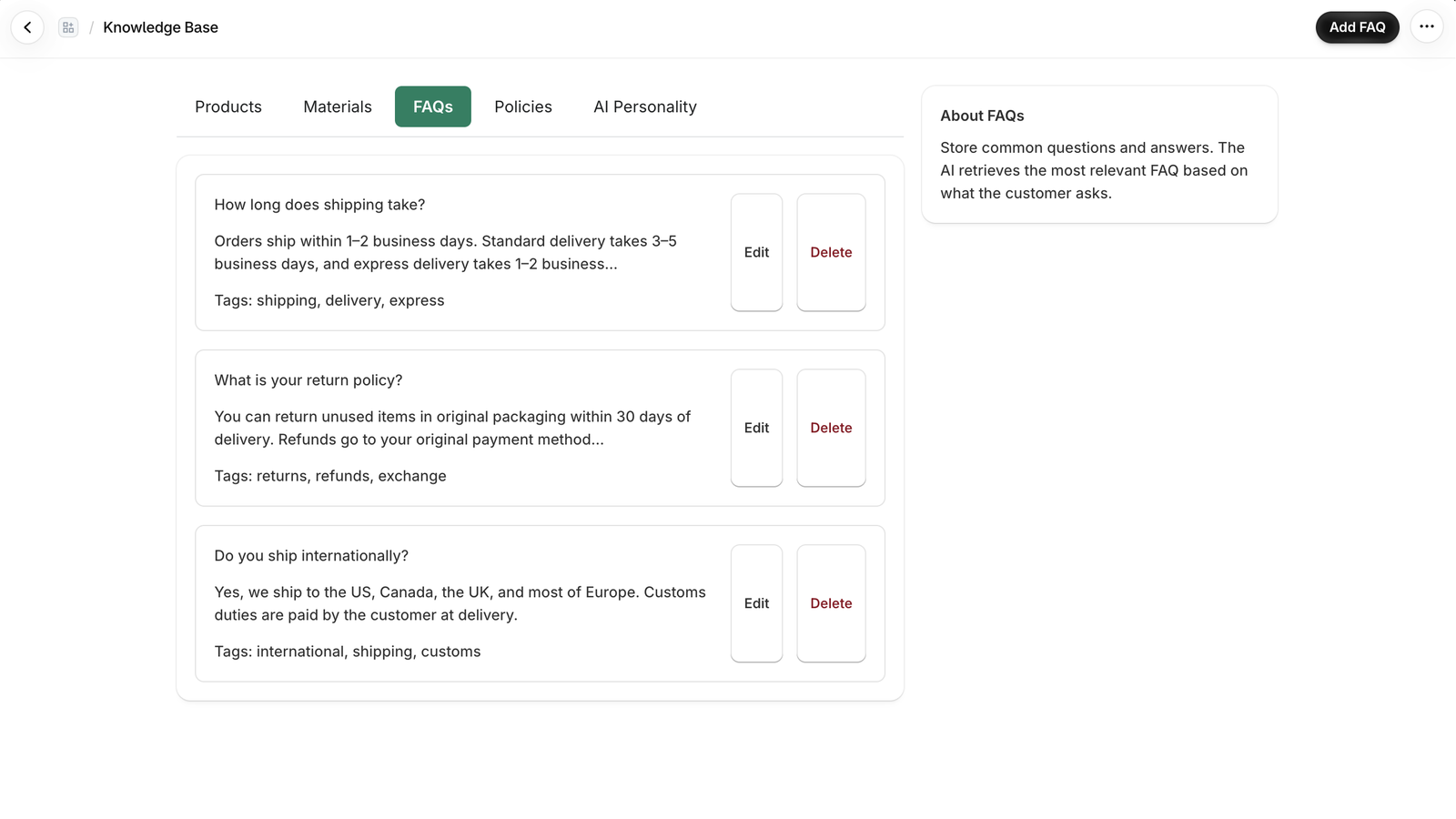Click question "Do you ship internationally?"
This screenshot has width=1456, height=819.
click(311, 556)
